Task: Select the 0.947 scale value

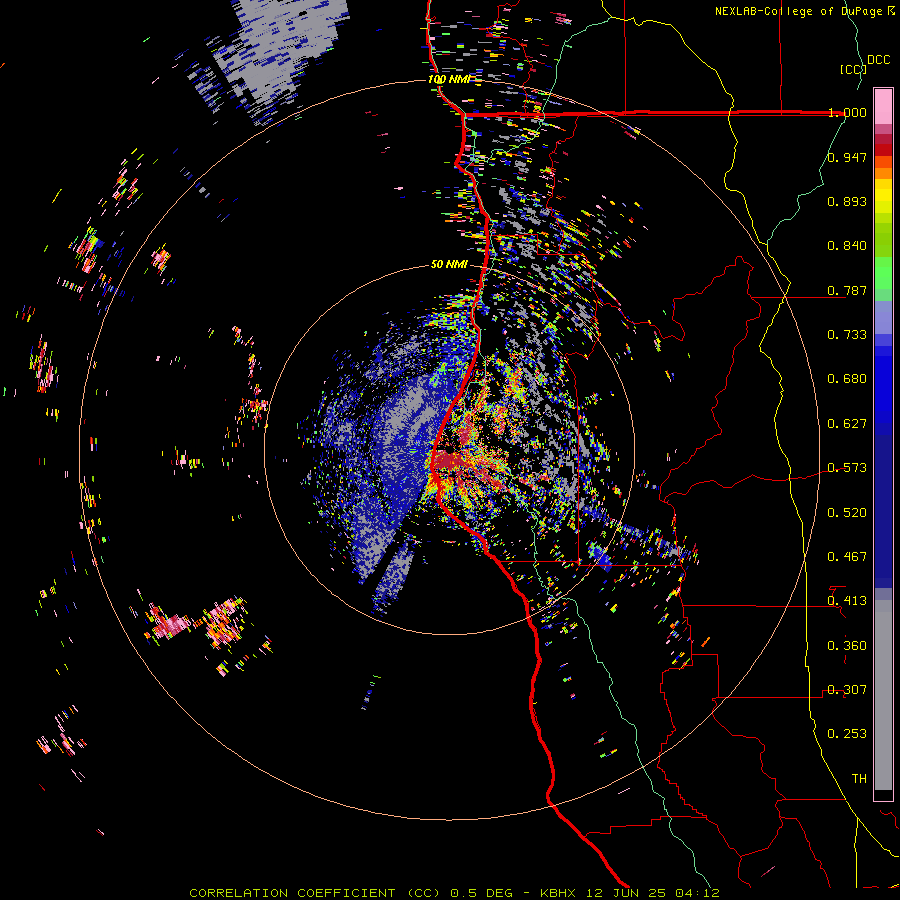Action: point(847,157)
